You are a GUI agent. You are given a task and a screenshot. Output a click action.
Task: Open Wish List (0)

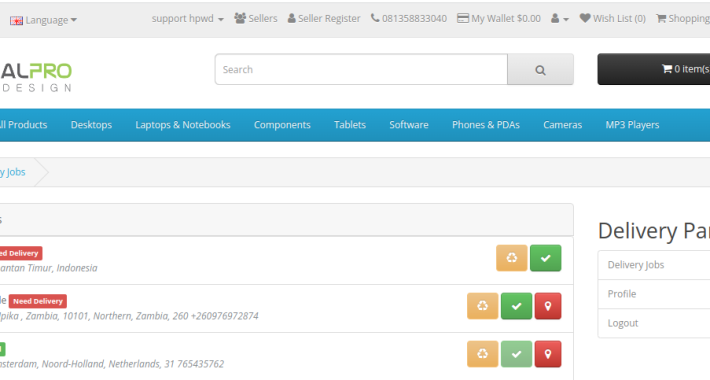[x=613, y=19]
